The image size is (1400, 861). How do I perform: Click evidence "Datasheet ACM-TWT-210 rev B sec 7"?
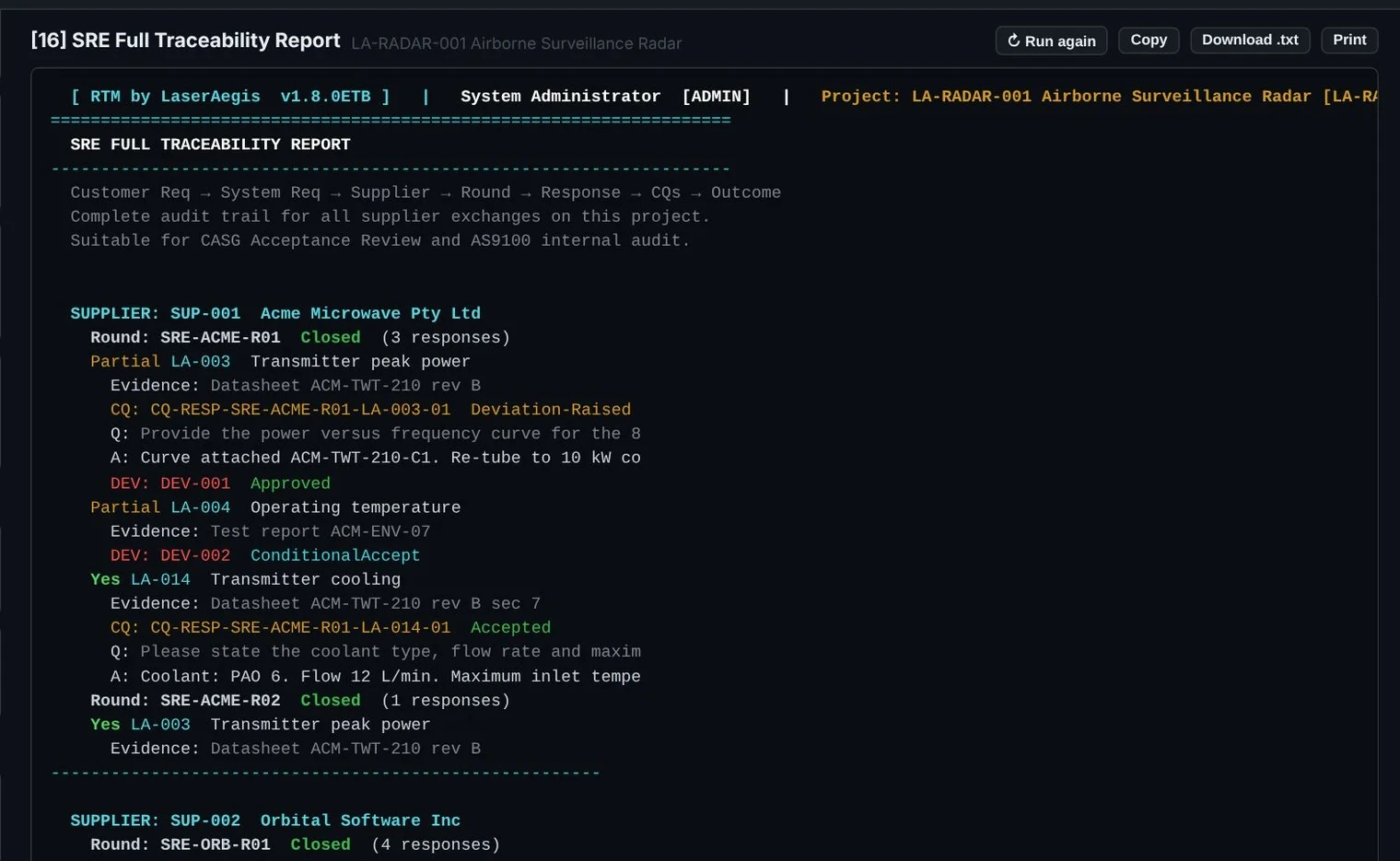376,603
